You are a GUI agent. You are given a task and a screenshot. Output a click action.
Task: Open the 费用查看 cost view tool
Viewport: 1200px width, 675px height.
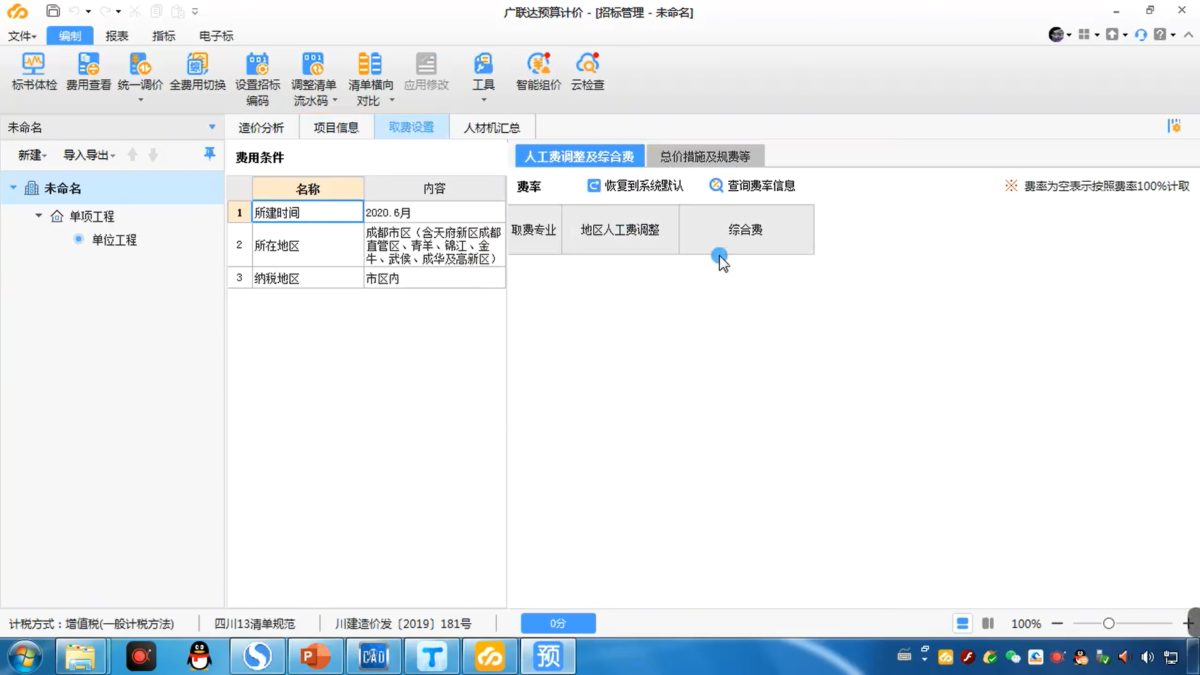point(88,72)
